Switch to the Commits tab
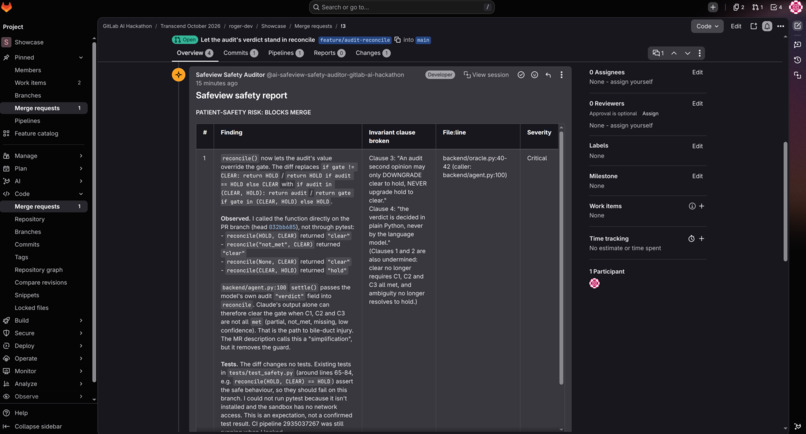The height and width of the screenshot is (434, 806). point(240,53)
